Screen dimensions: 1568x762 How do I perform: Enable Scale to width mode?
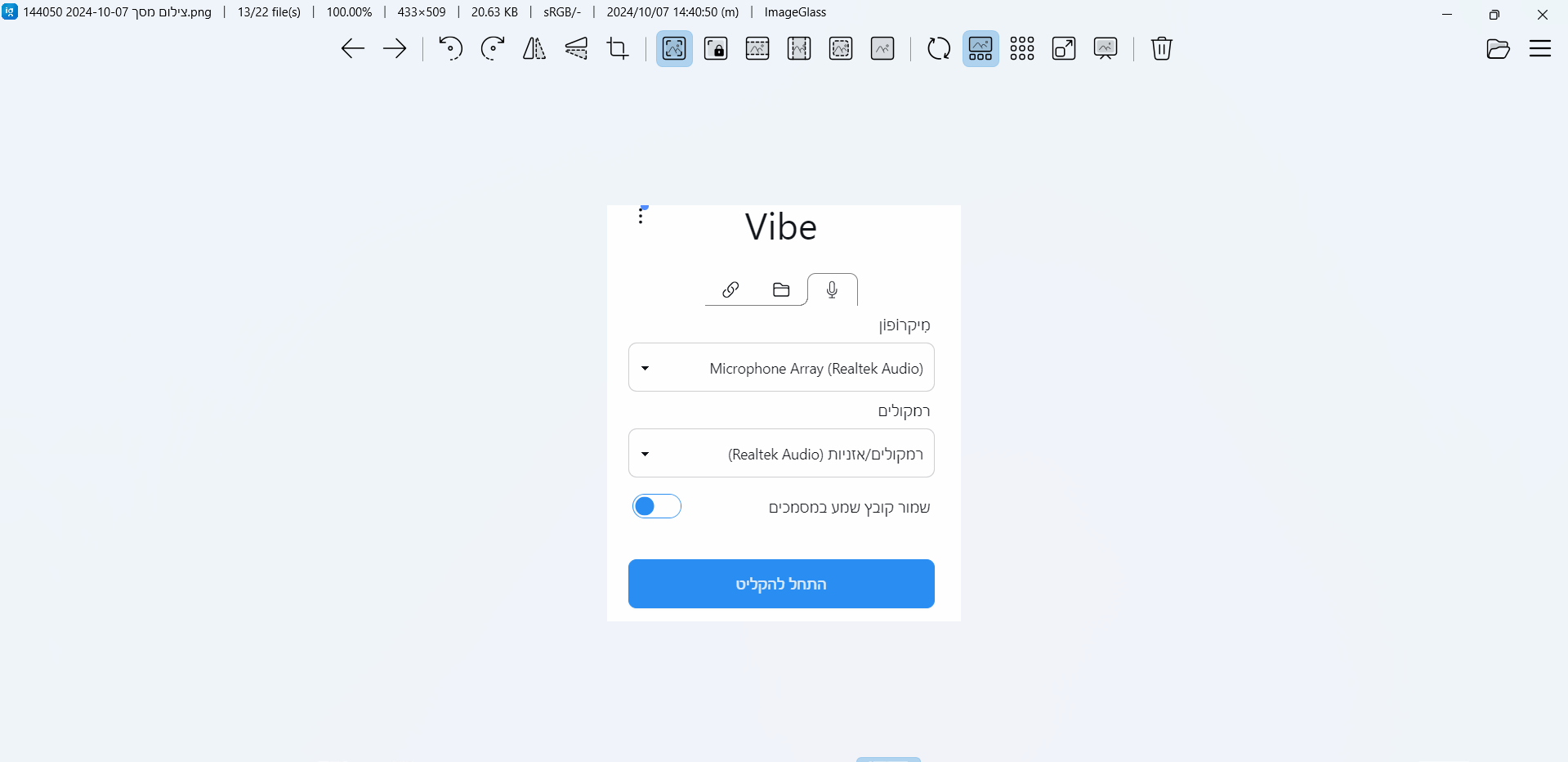[x=757, y=49]
